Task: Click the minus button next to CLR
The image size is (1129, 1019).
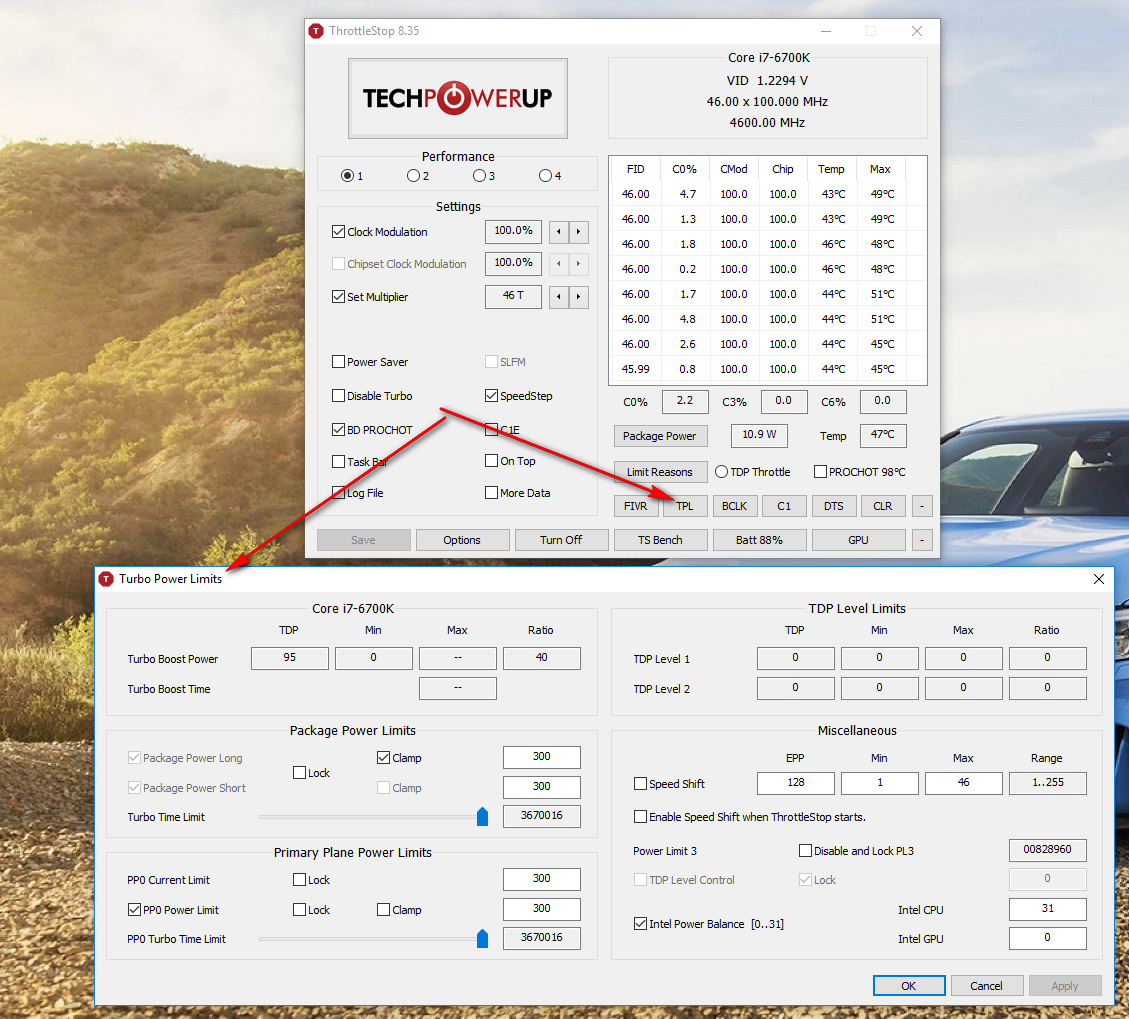Action: 922,506
